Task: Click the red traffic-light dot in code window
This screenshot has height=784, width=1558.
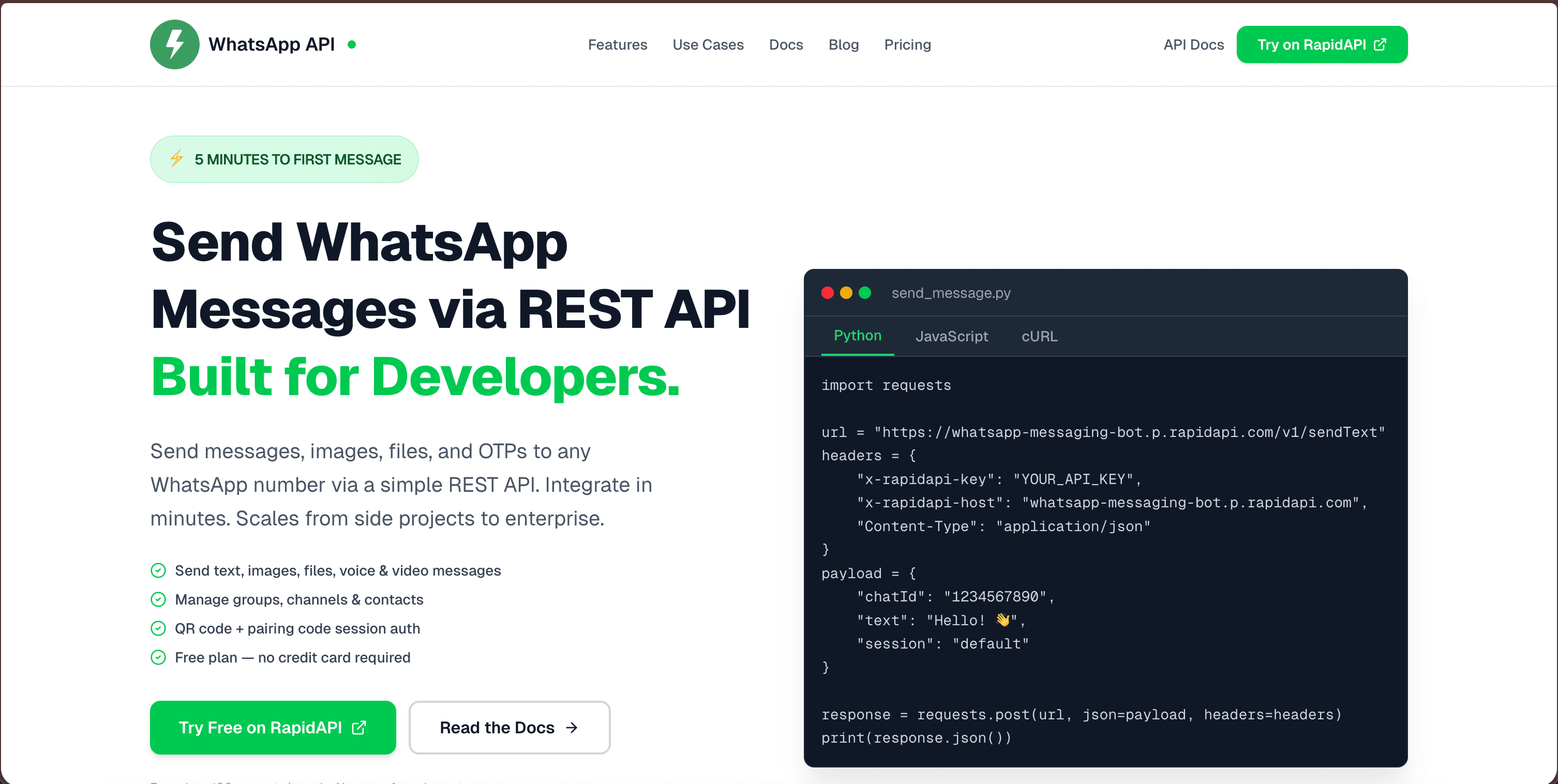Action: 828,293
